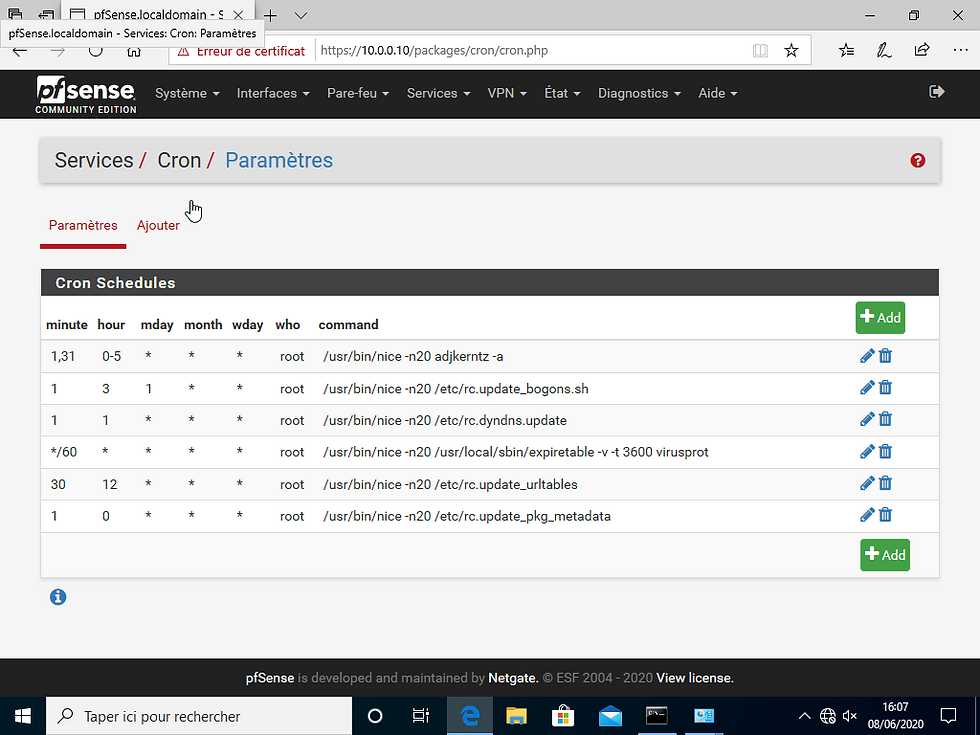
Task: Edit the expiretable virusprot cron entry
Action: 867,451
